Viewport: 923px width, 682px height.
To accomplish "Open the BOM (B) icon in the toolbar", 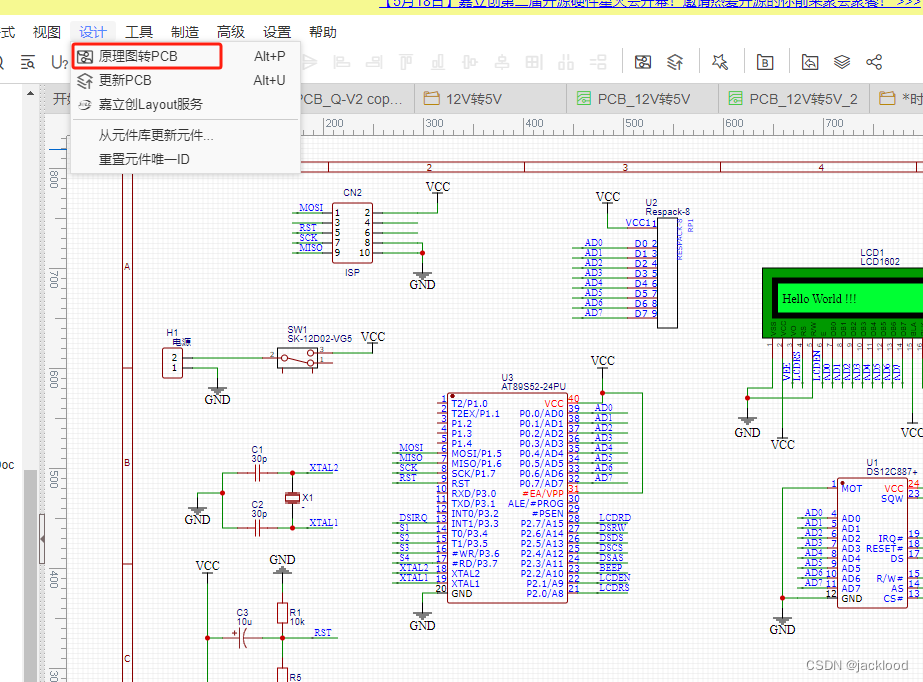I will tap(764, 61).
